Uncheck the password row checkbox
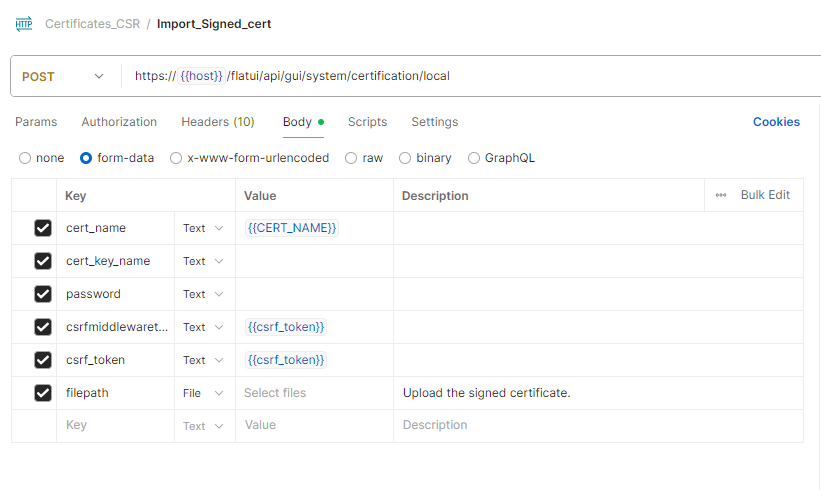Viewport: 821px width, 490px height. 43,294
